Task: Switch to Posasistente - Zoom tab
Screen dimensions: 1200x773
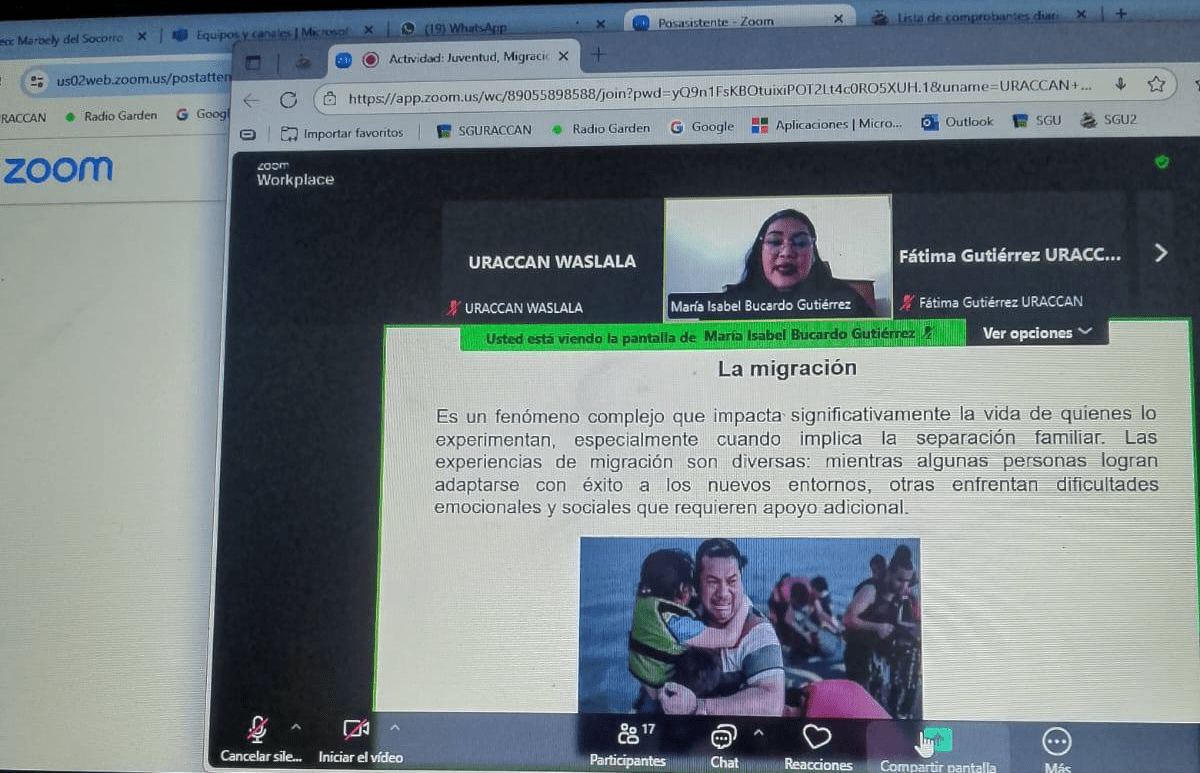Action: tap(715, 21)
